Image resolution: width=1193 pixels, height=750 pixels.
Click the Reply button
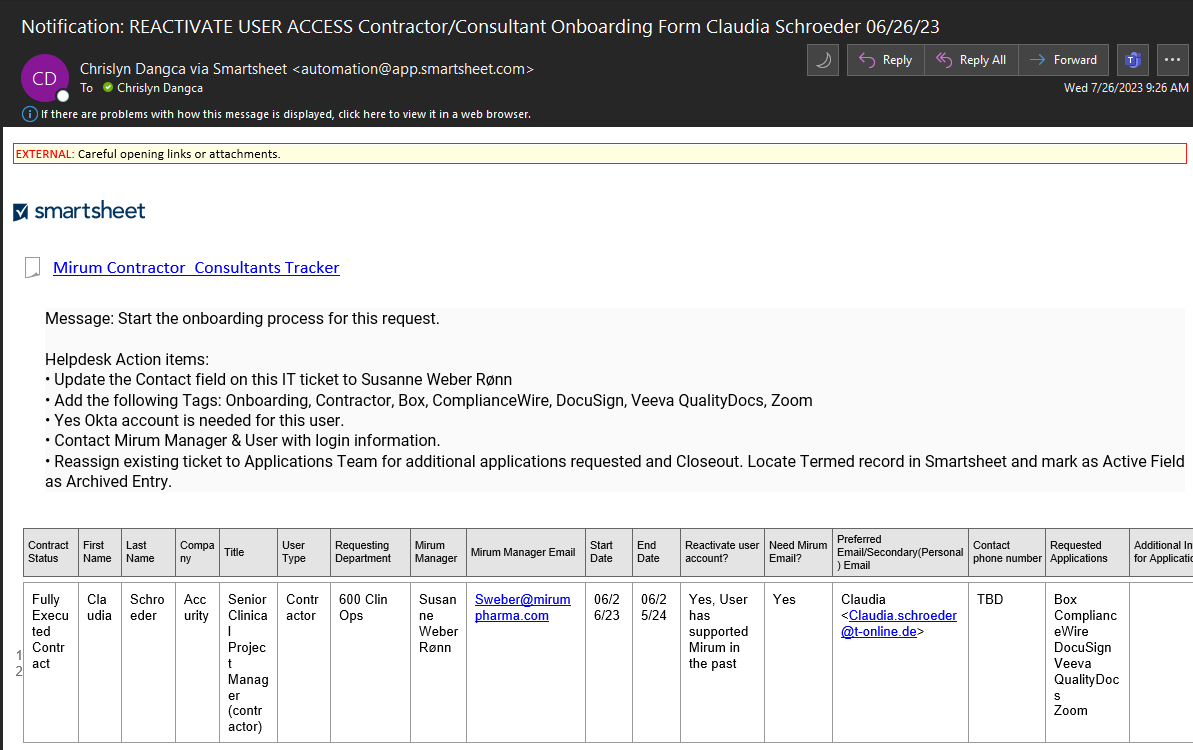886,60
